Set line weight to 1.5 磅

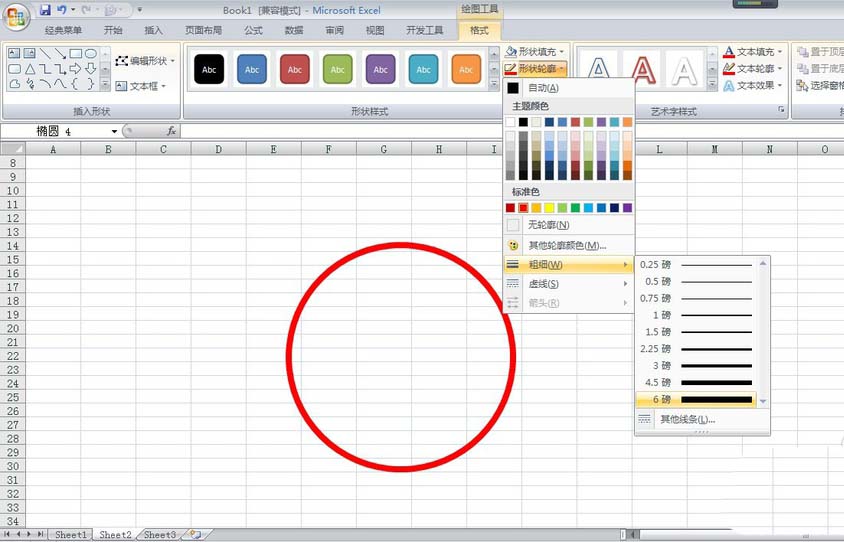(x=697, y=332)
